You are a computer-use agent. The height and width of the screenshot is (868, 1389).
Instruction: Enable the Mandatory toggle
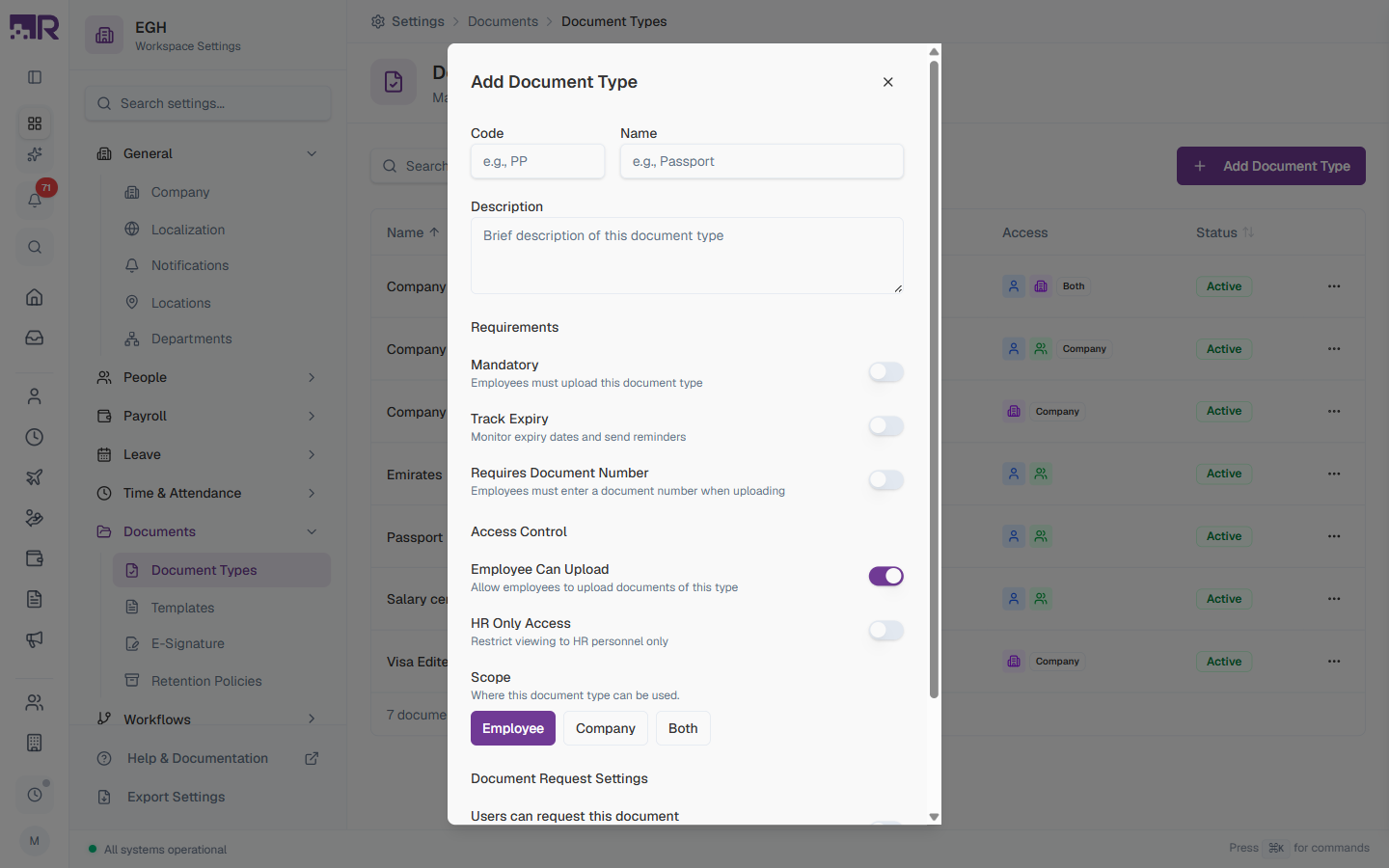(x=885, y=372)
